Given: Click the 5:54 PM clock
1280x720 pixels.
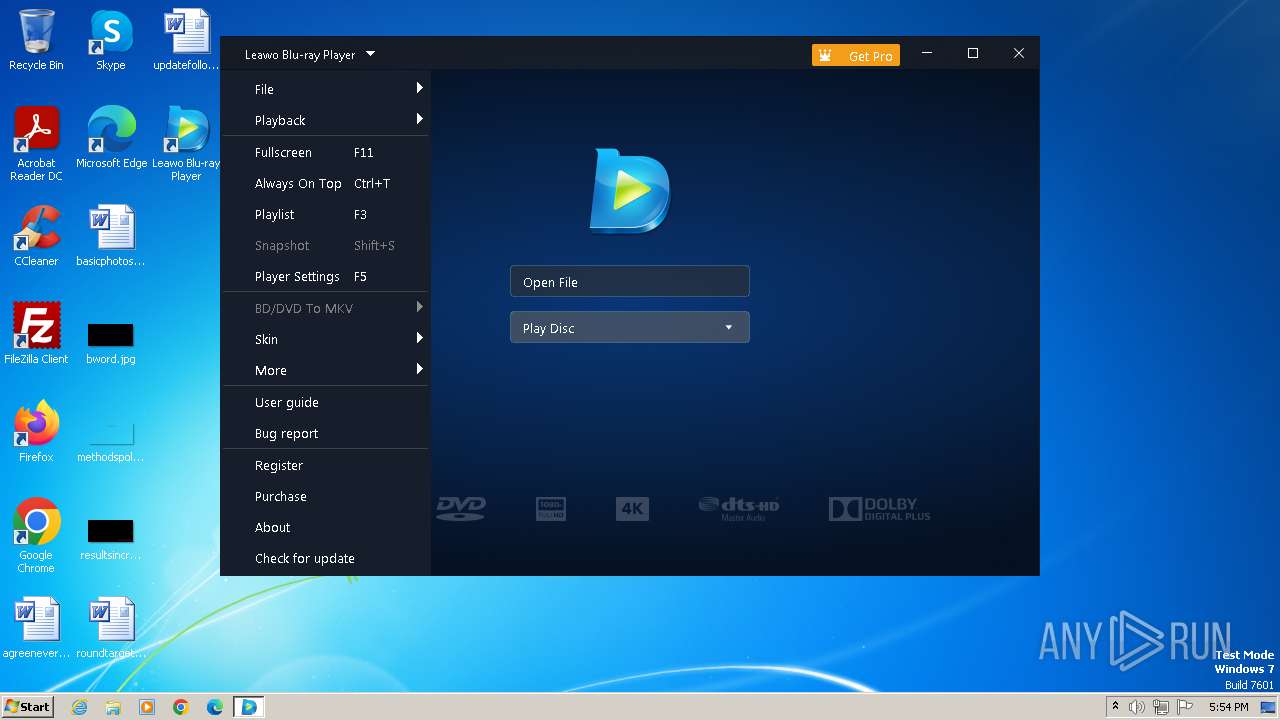Looking at the screenshot, I should coord(1228,707).
